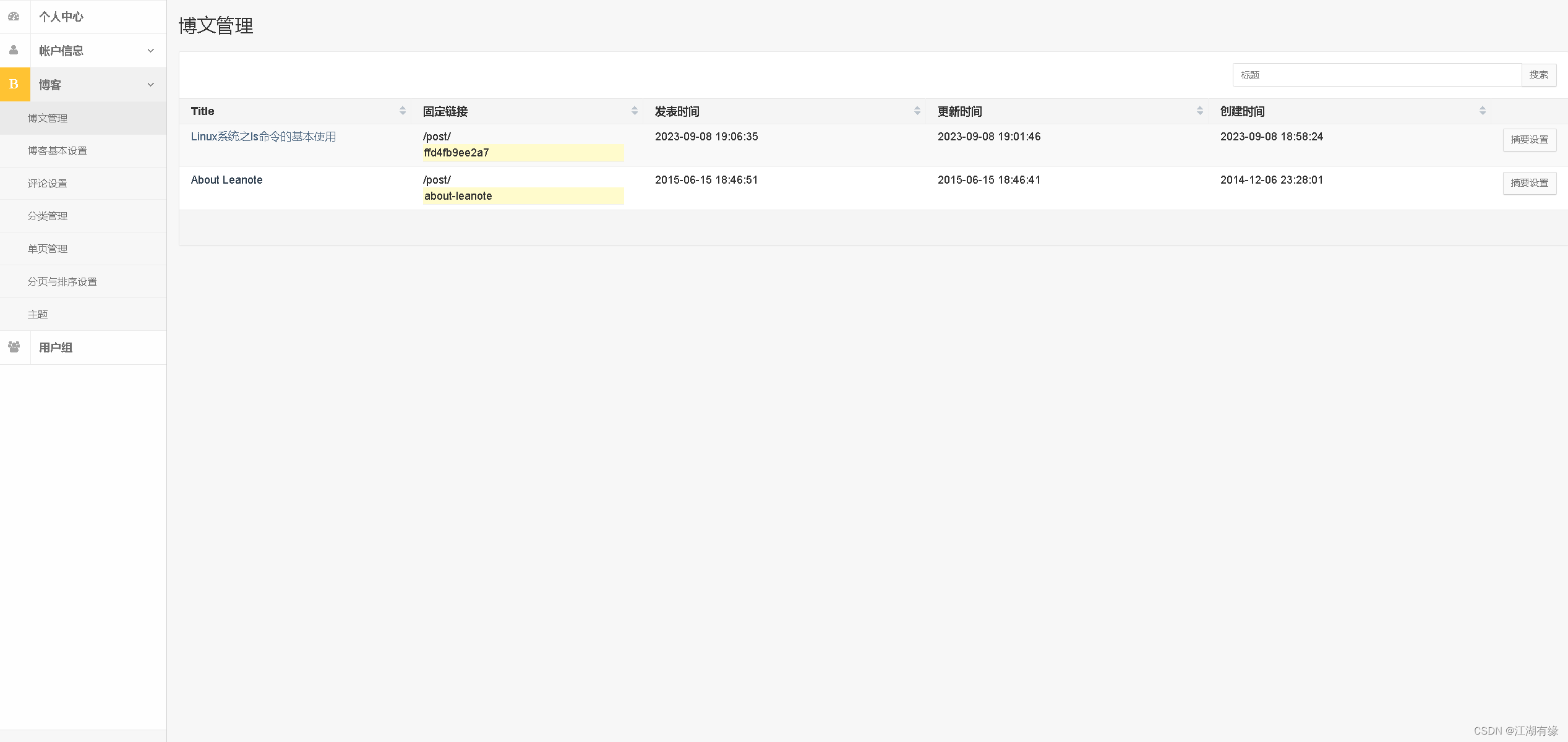The height and width of the screenshot is (742, 1568).
Task: Click the Title column header text
Action: (202, 111)
